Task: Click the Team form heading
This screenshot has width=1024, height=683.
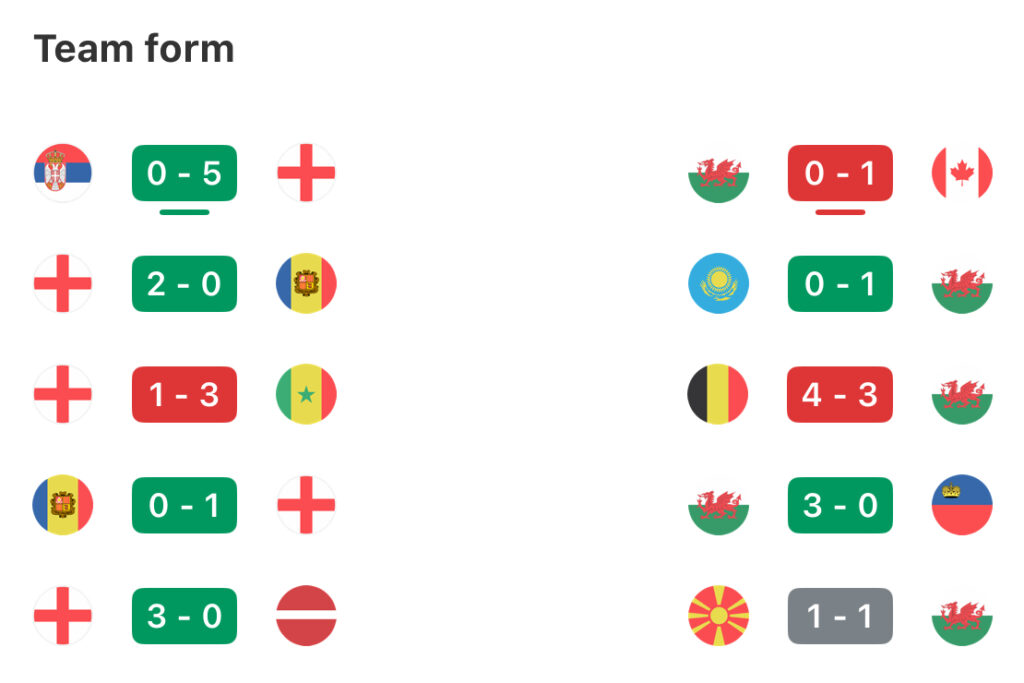Action: tap(134, 48)
